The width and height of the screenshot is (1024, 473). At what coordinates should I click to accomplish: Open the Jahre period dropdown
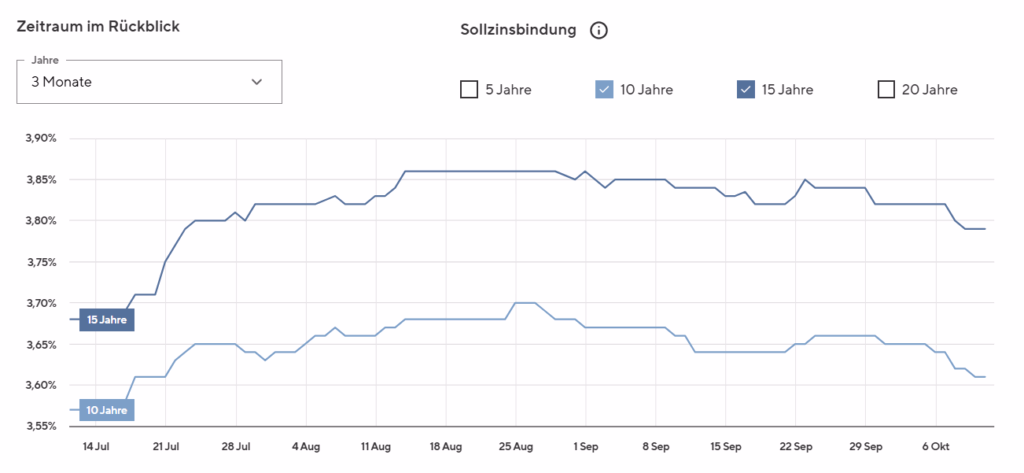(x=149, y=82)
